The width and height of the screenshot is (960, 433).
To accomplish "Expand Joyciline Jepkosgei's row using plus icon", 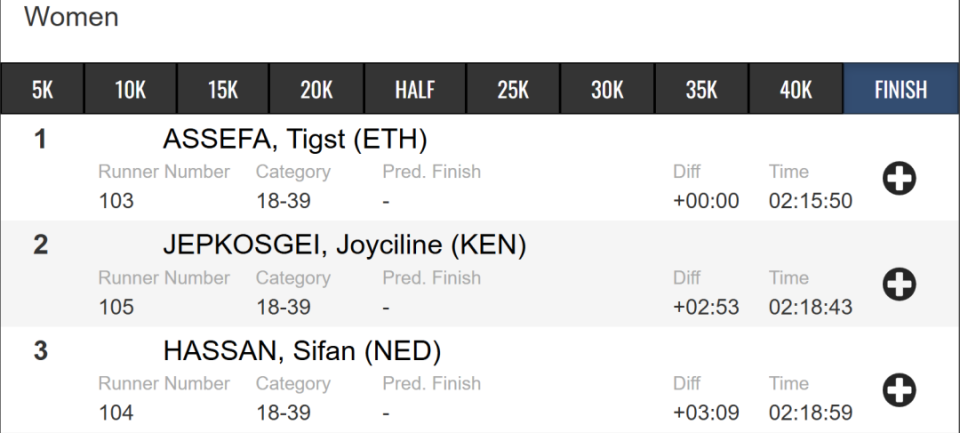I will tap(899, 284).
